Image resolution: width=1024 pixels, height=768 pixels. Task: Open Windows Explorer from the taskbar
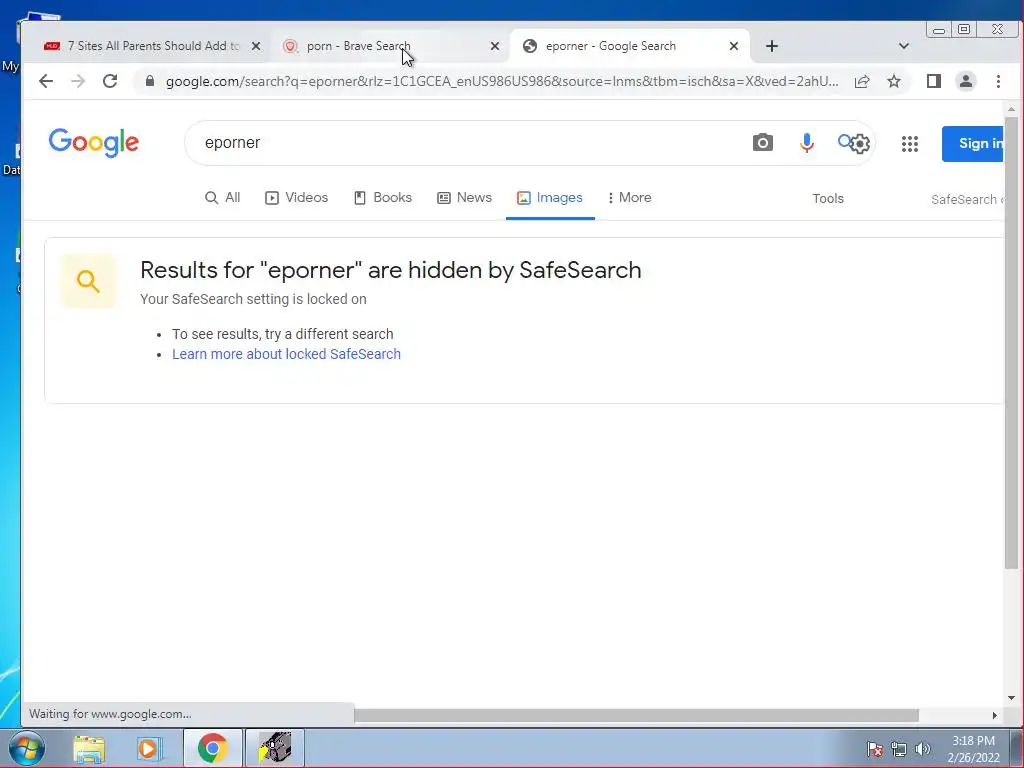pyautogui.click(x=89, y=748)
